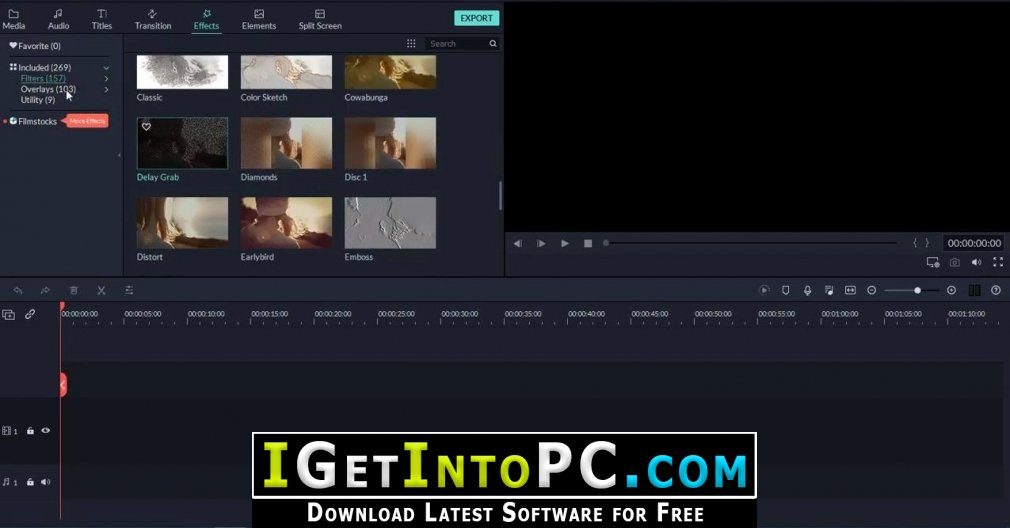Viewport: 1010px width, 528px height.
Task: Enter fullscreen preview mode
Action: click(998, 262)
